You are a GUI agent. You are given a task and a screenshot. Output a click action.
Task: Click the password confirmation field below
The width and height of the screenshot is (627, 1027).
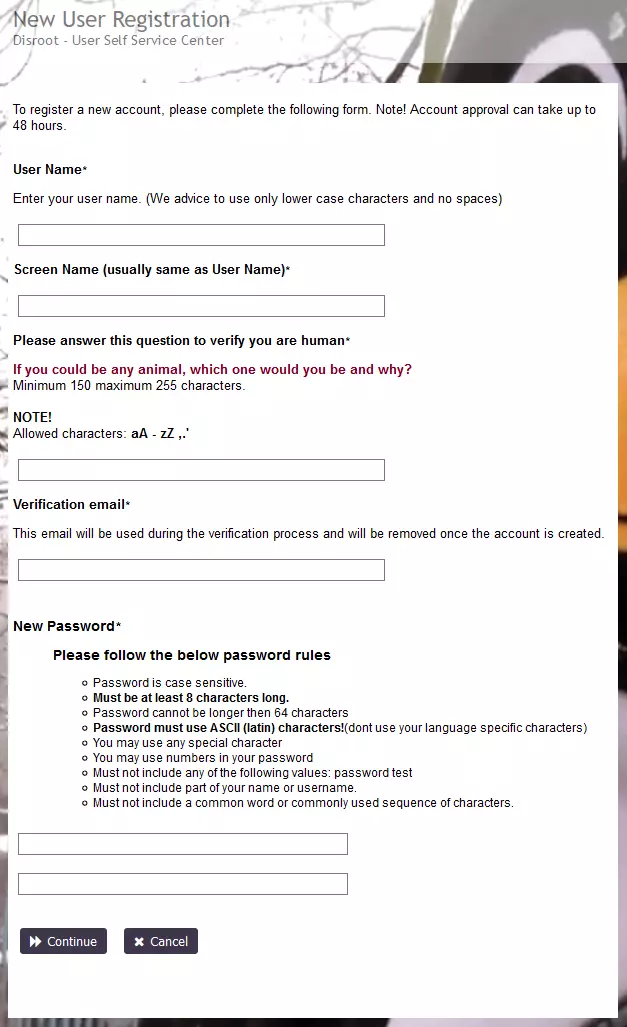coord(182,883)
